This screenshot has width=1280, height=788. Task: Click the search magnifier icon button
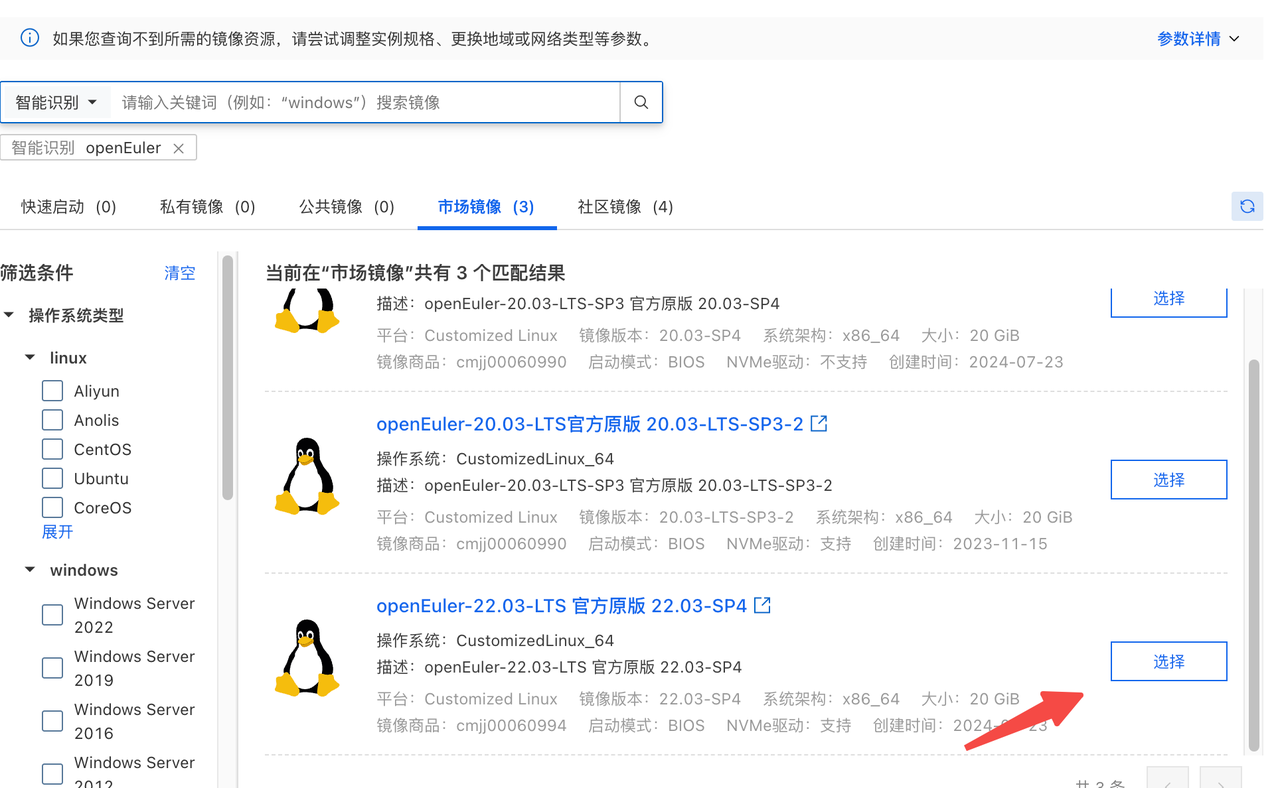pyautogui.click(x=641, y=102)
